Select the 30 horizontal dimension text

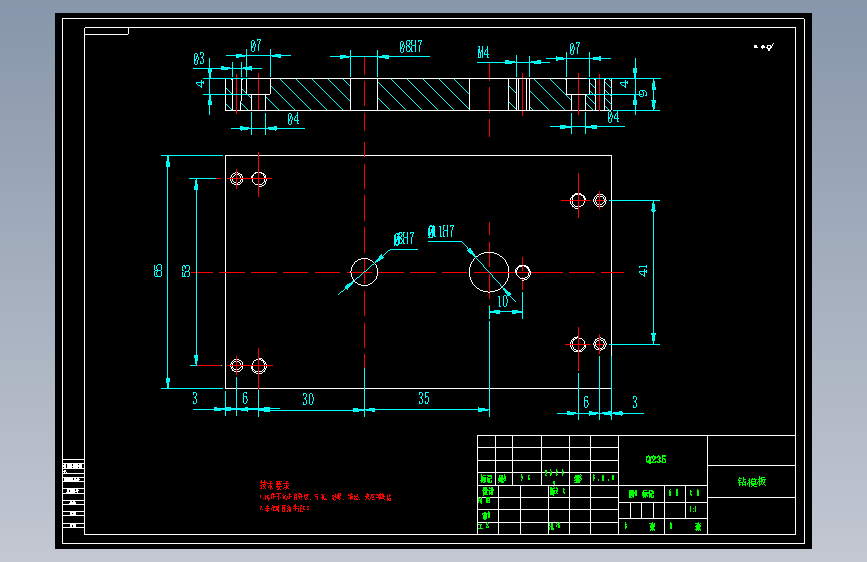pyautogui.click(x=308, y=399)
